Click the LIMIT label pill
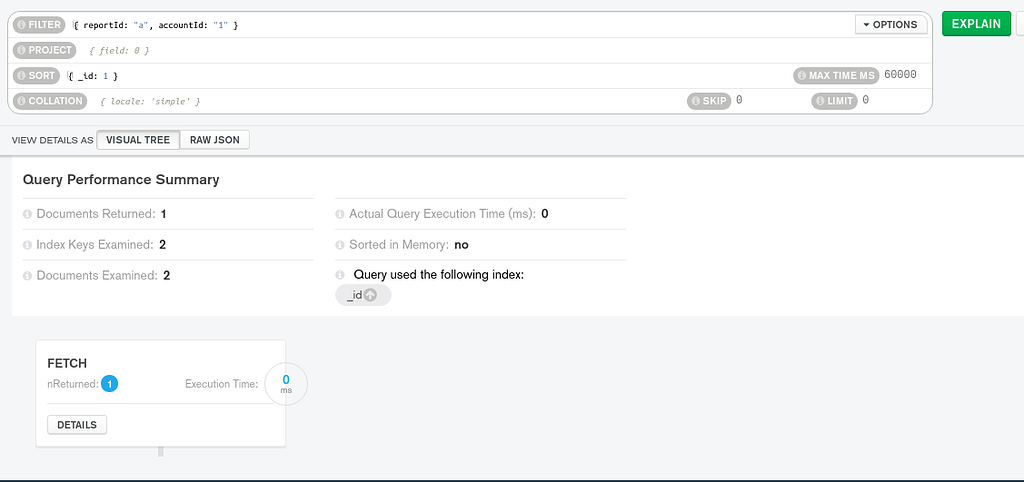This screenshot has height=482, width=1024. tap(835, 101)
